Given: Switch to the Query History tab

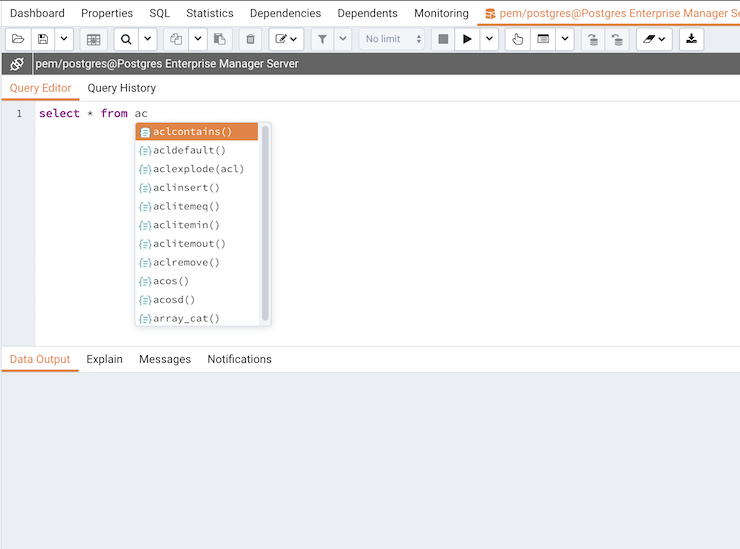Looking at the screenshot, I should coord(122,88).
